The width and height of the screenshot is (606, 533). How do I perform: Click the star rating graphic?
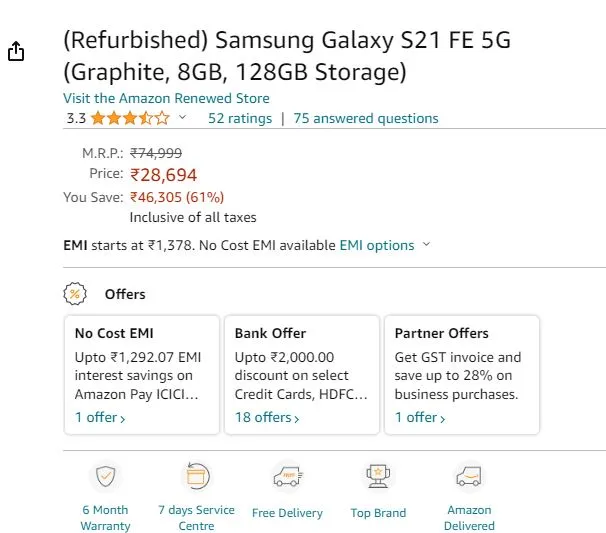pyautogui.click(x=131, y=118)
